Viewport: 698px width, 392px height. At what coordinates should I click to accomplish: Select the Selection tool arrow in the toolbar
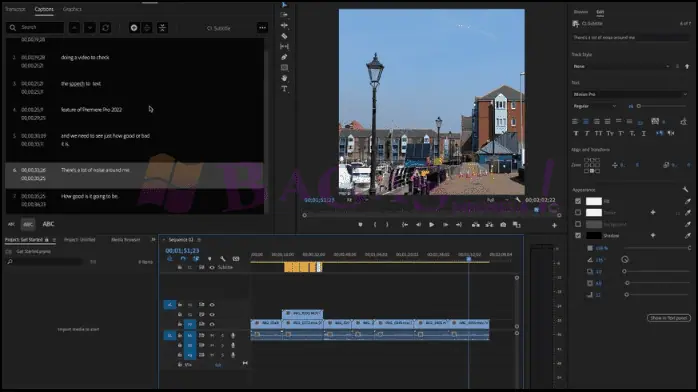pos(284,5)
